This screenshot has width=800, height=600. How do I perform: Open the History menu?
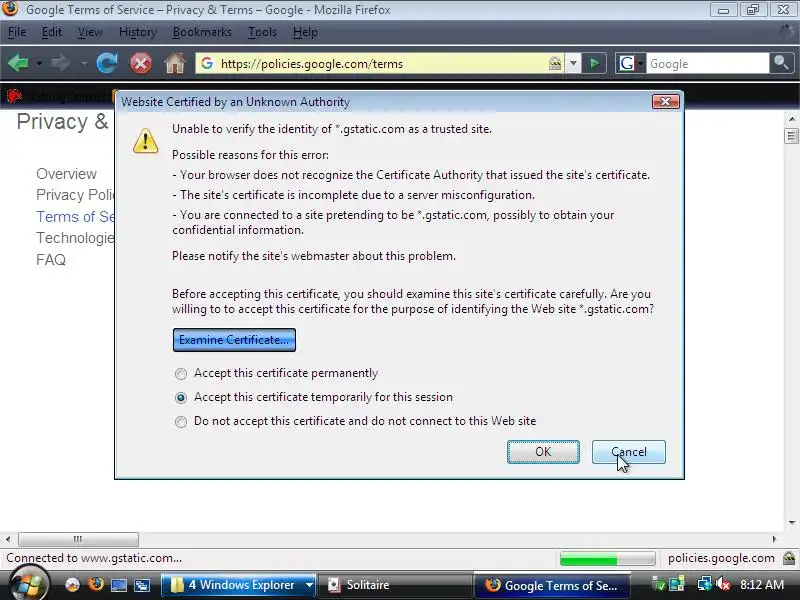click(x=138, y=32)
